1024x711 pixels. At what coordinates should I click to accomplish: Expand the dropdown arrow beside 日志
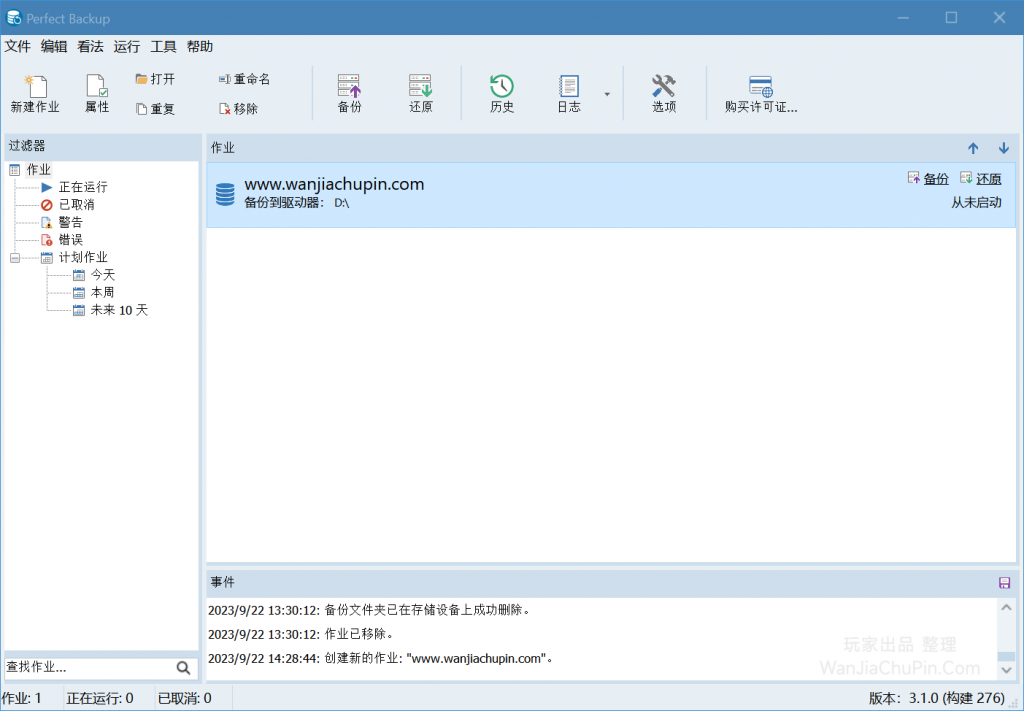(x=607, y=94)
